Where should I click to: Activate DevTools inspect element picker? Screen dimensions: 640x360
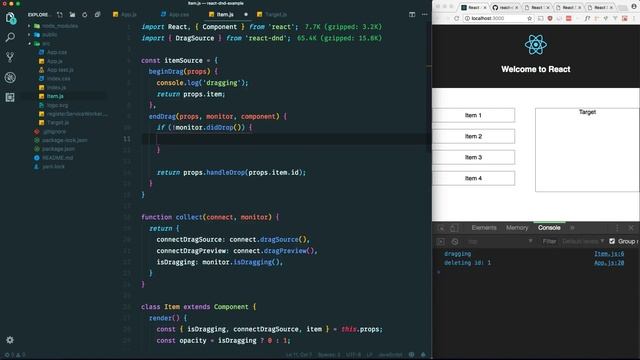pyautogui.click(x=441, y=228)
